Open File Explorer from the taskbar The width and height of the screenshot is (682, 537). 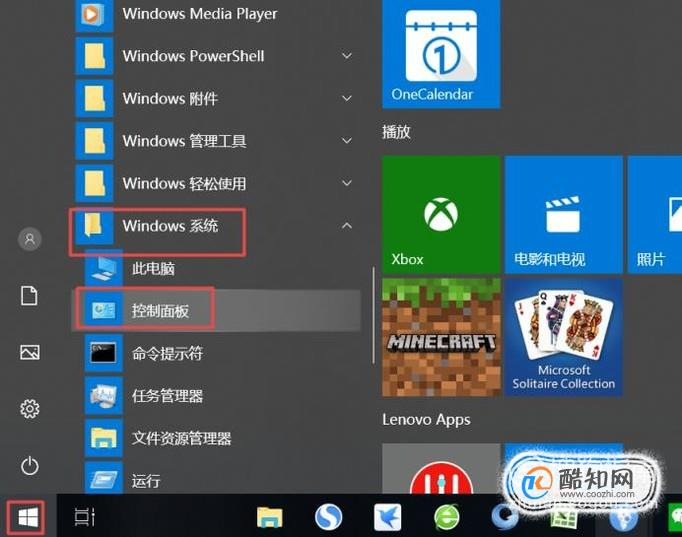270,517
